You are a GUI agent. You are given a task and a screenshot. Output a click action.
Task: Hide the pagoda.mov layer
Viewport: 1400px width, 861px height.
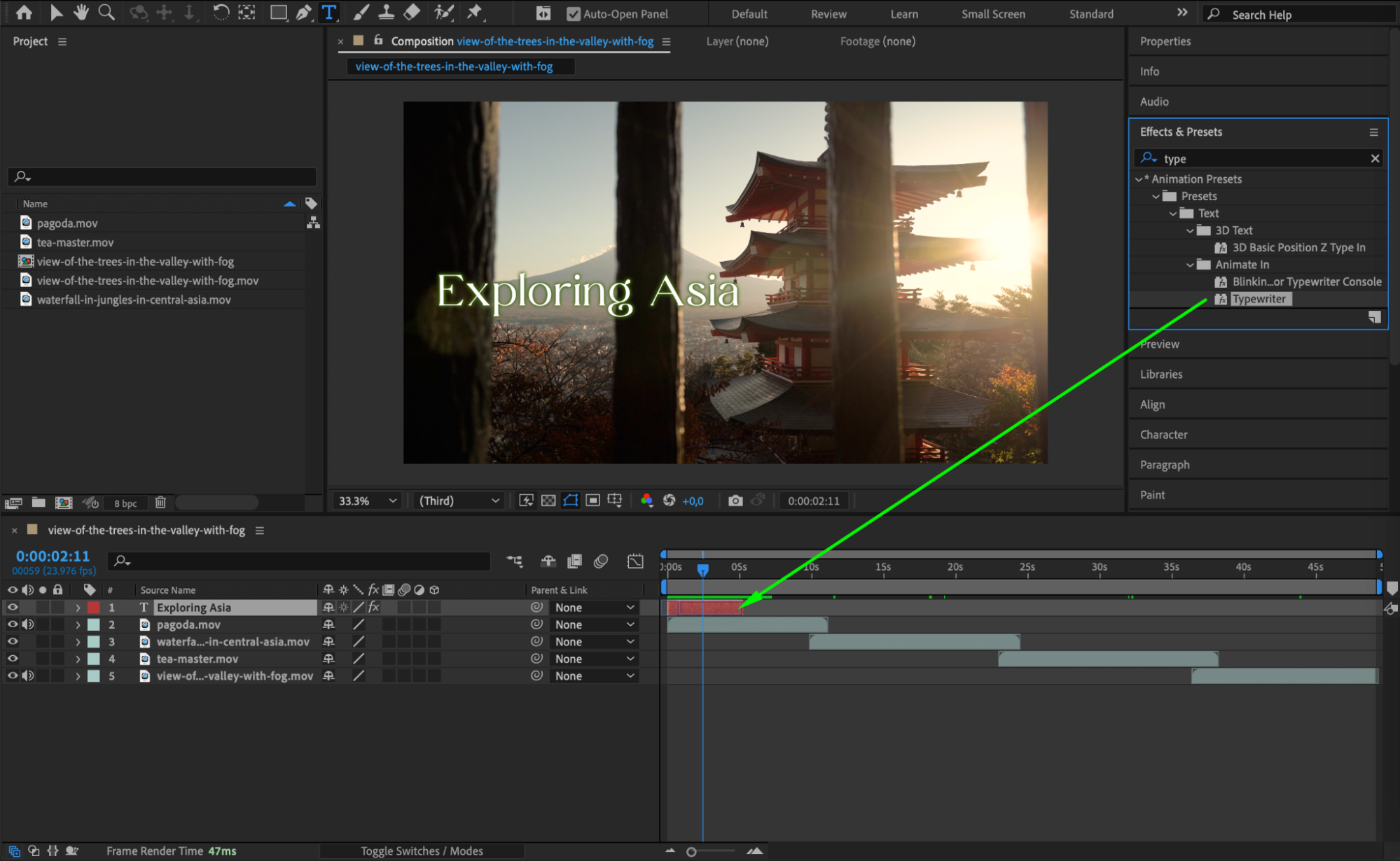(x=13, y=624)
